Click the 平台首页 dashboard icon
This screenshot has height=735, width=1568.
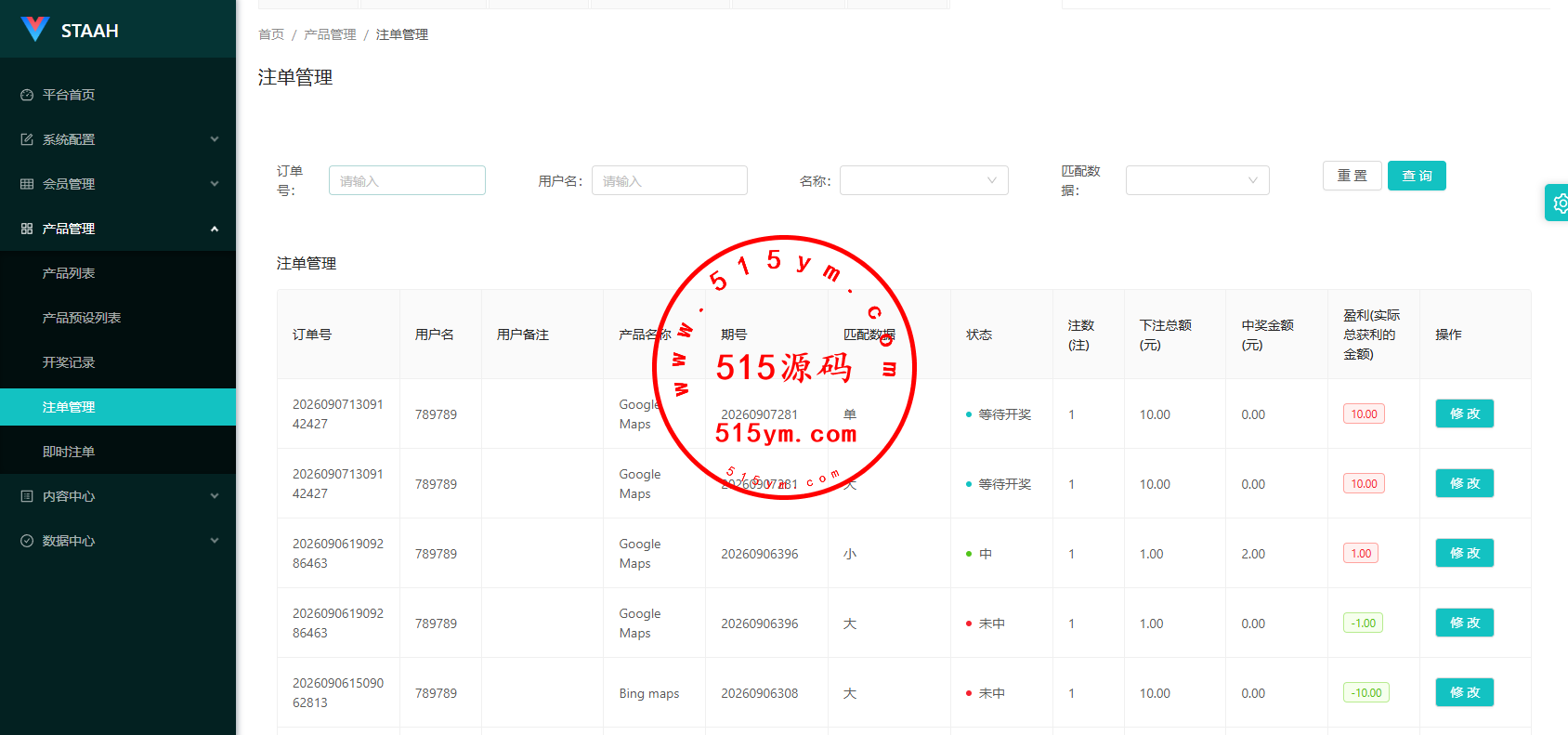click(x=27, y=95)
